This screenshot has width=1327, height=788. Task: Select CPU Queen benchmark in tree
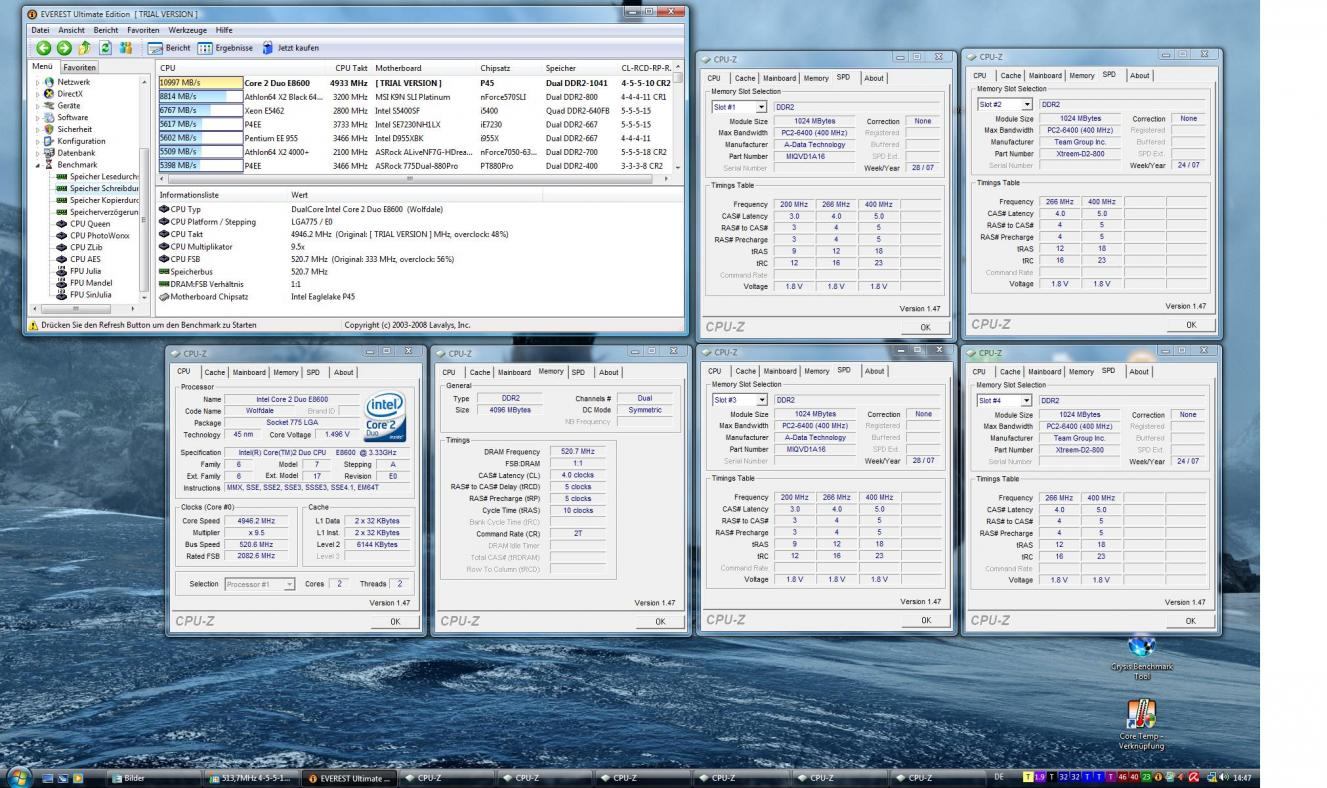(91, 224)
